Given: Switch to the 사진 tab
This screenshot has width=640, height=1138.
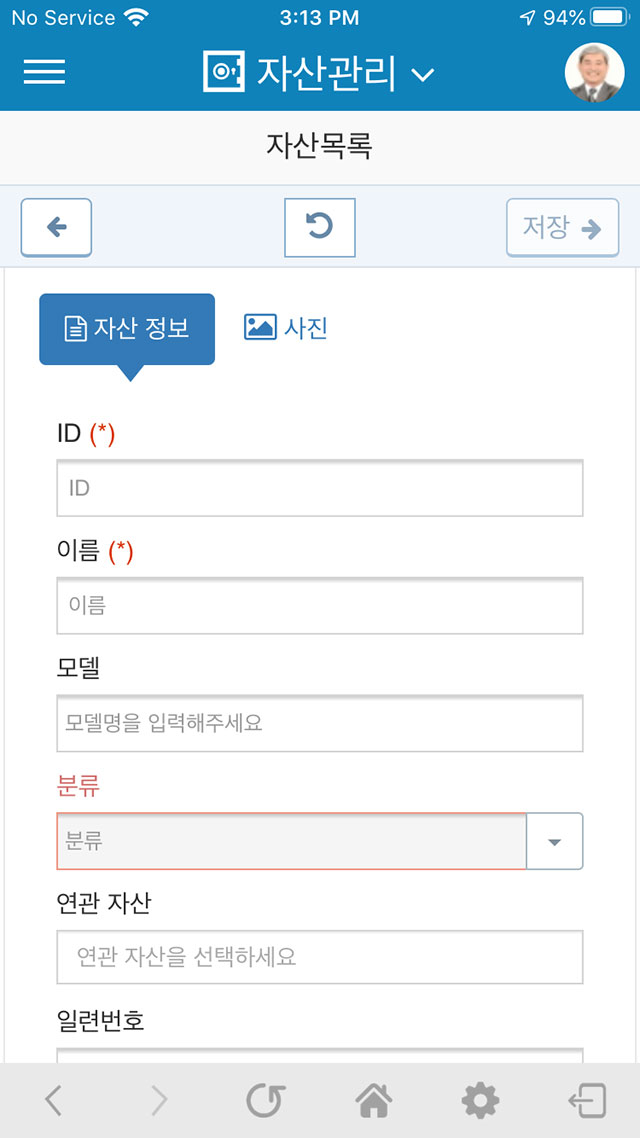Looking at the screenshot, I should (x=286, y=328).
